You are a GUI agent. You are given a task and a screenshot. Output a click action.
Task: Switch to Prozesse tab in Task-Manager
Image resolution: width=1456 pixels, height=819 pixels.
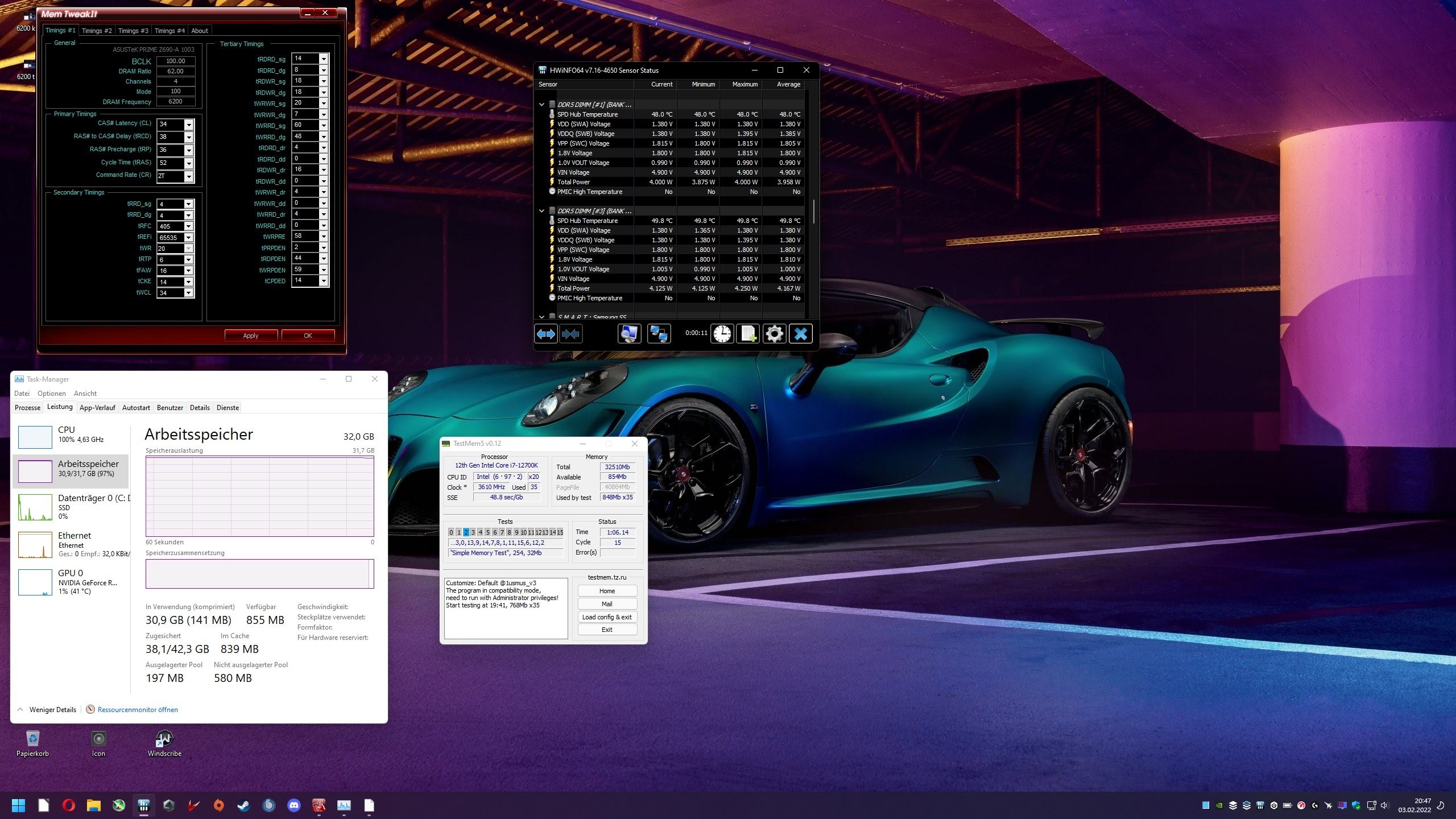point(27,408)
